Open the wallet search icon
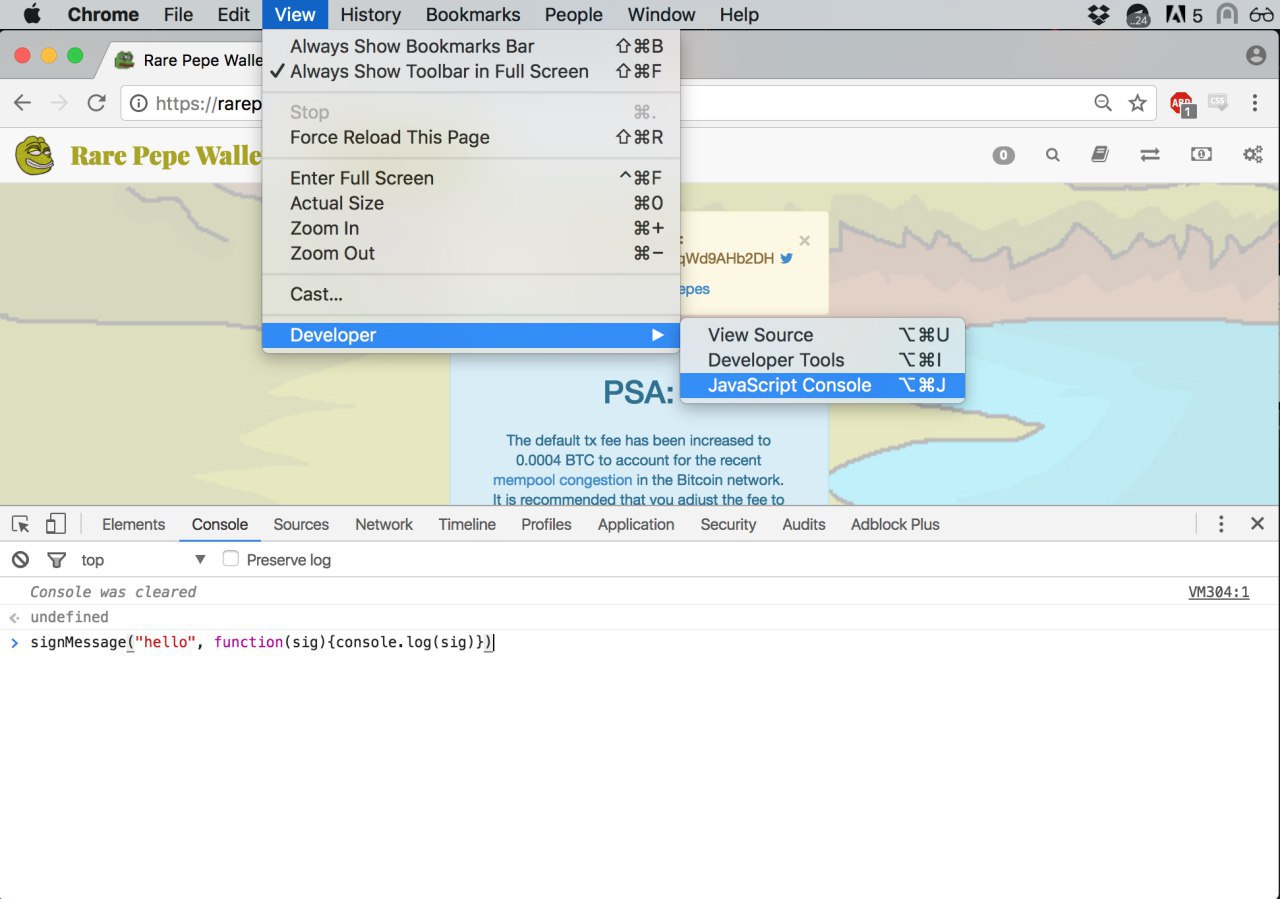The image size is (1280, 899). pos(1052,155)
